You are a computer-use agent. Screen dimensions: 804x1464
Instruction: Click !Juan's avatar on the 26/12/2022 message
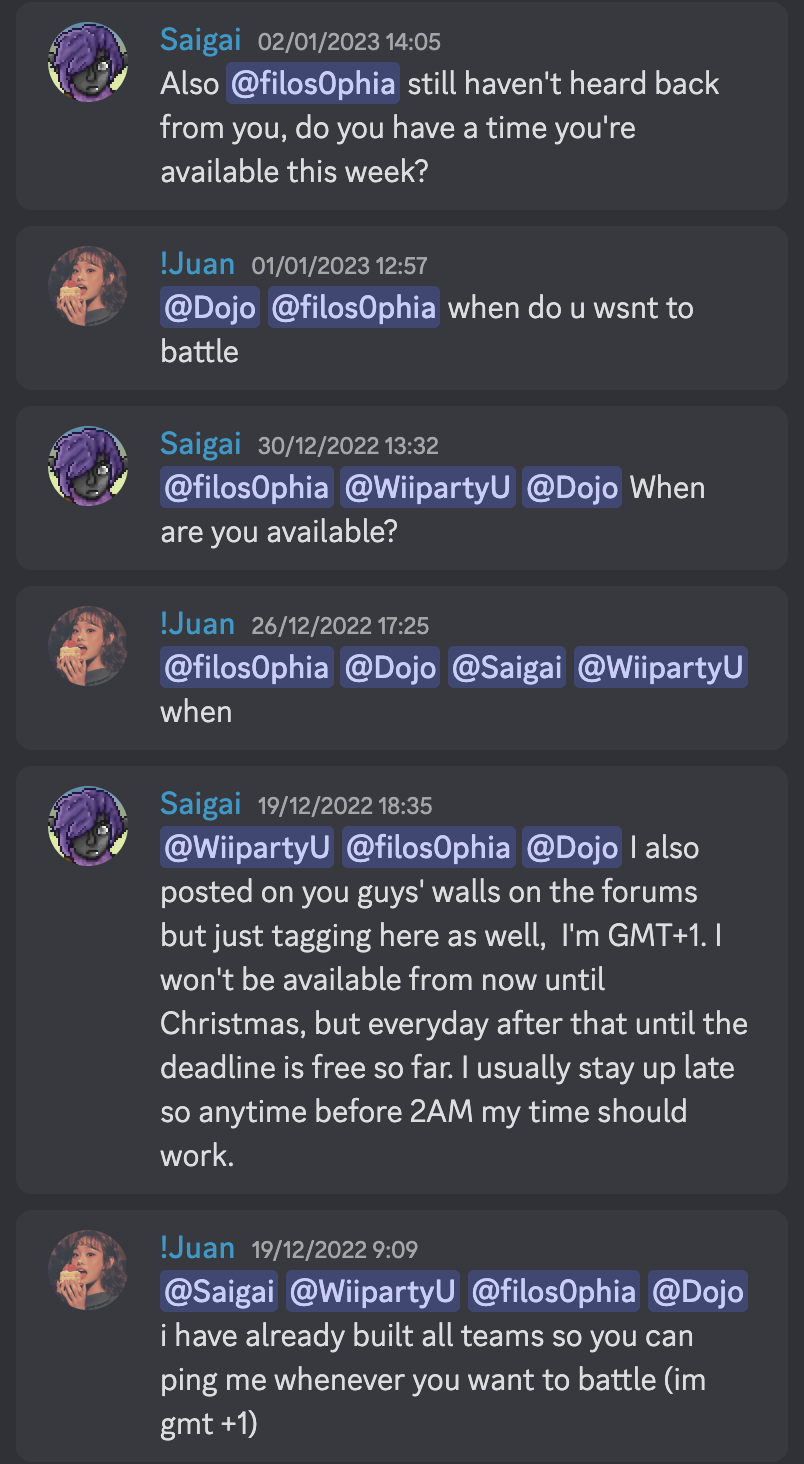coord(88,646)
